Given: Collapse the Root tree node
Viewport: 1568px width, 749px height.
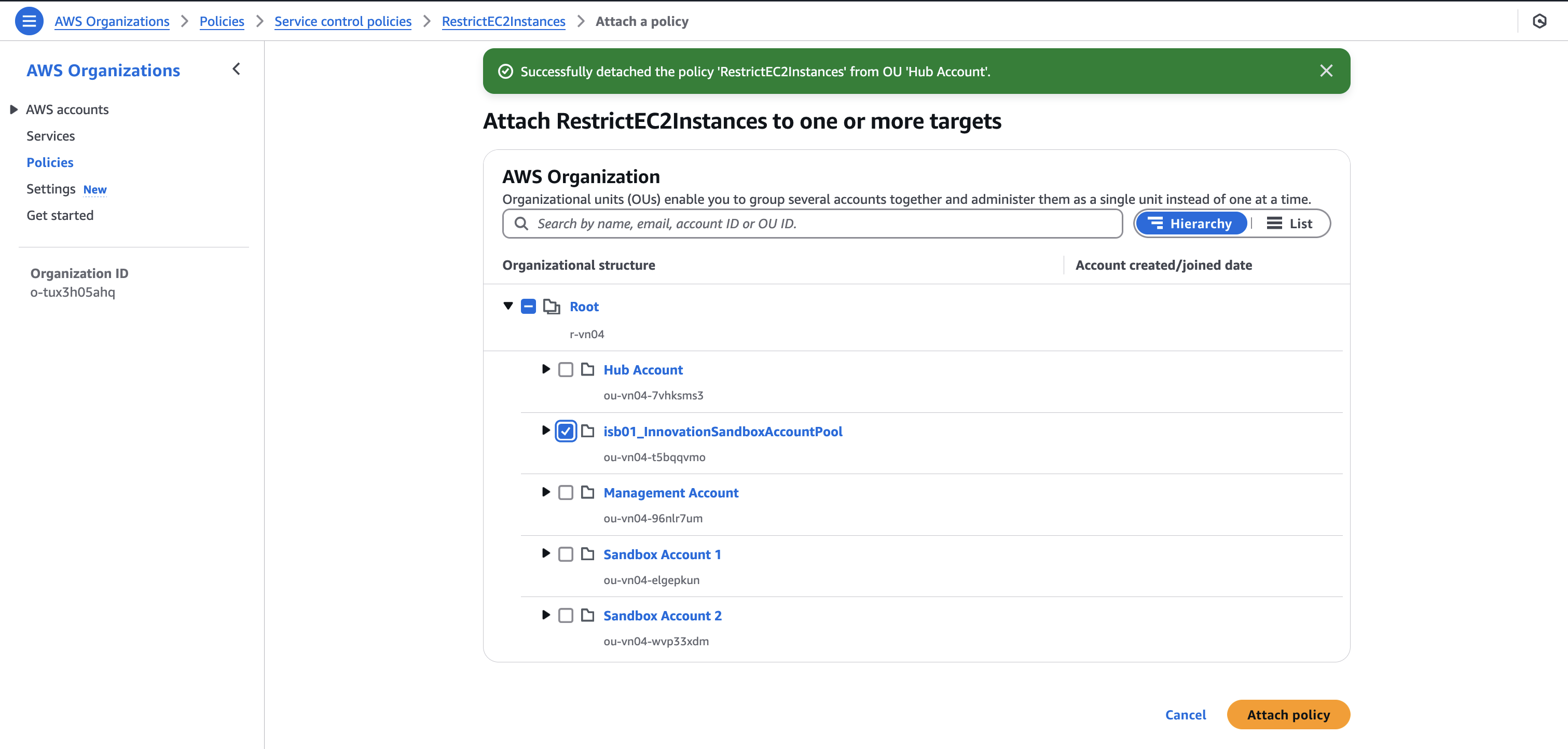Looking at the screenshot, I should [x=508, y=306].
